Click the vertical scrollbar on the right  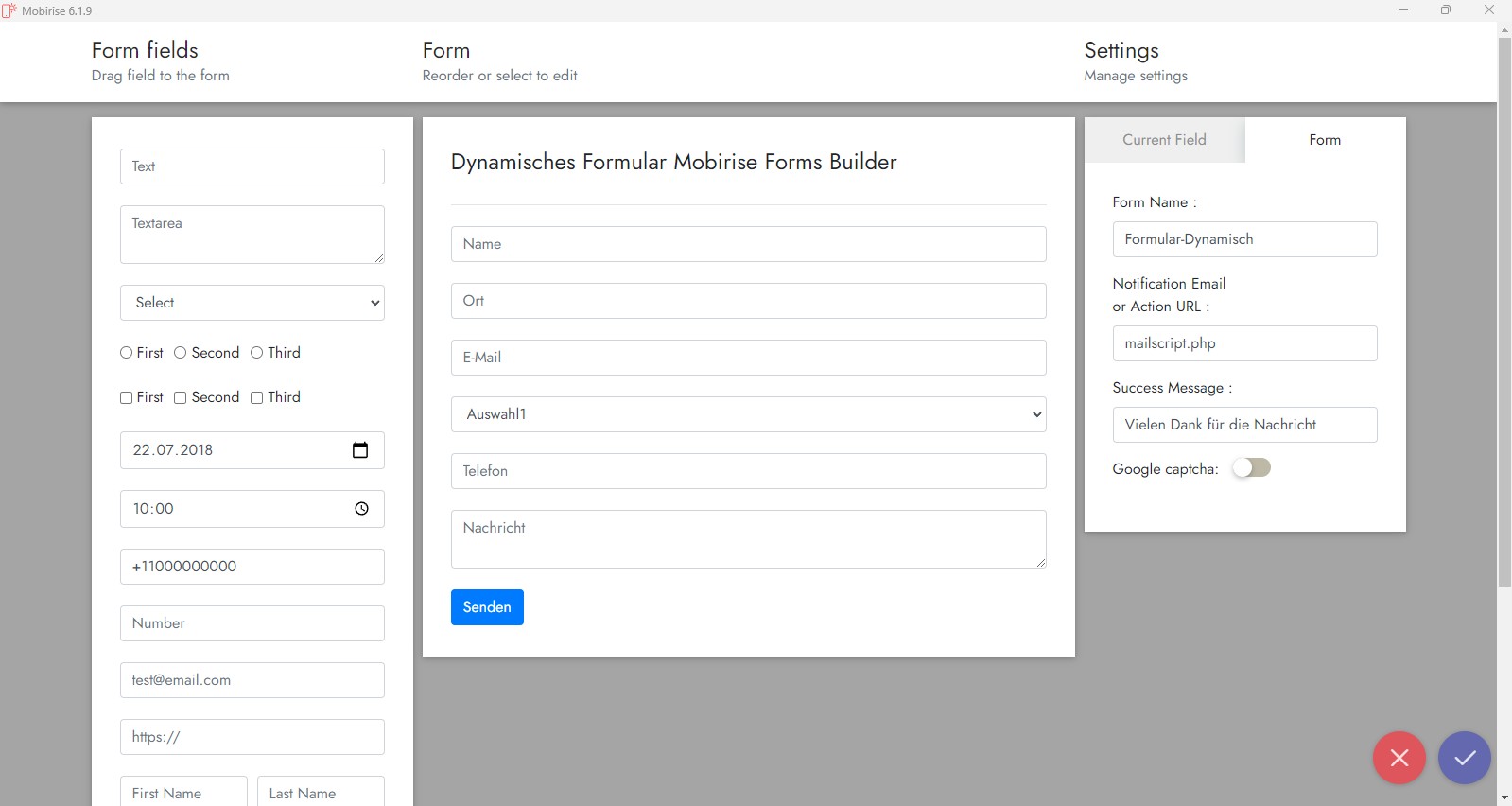(x=1504, y=312)
